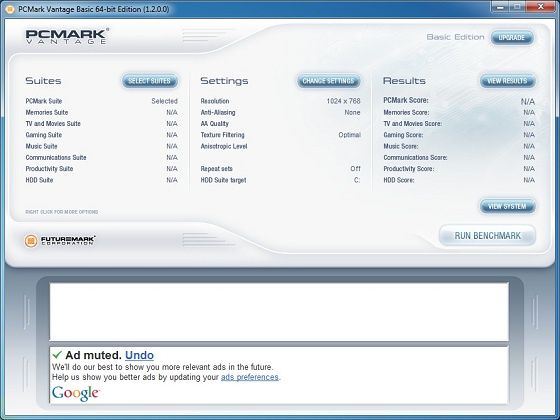Click the AA Quality setting label
Viewport: 560px width, 420px height.
pos(214,124)
